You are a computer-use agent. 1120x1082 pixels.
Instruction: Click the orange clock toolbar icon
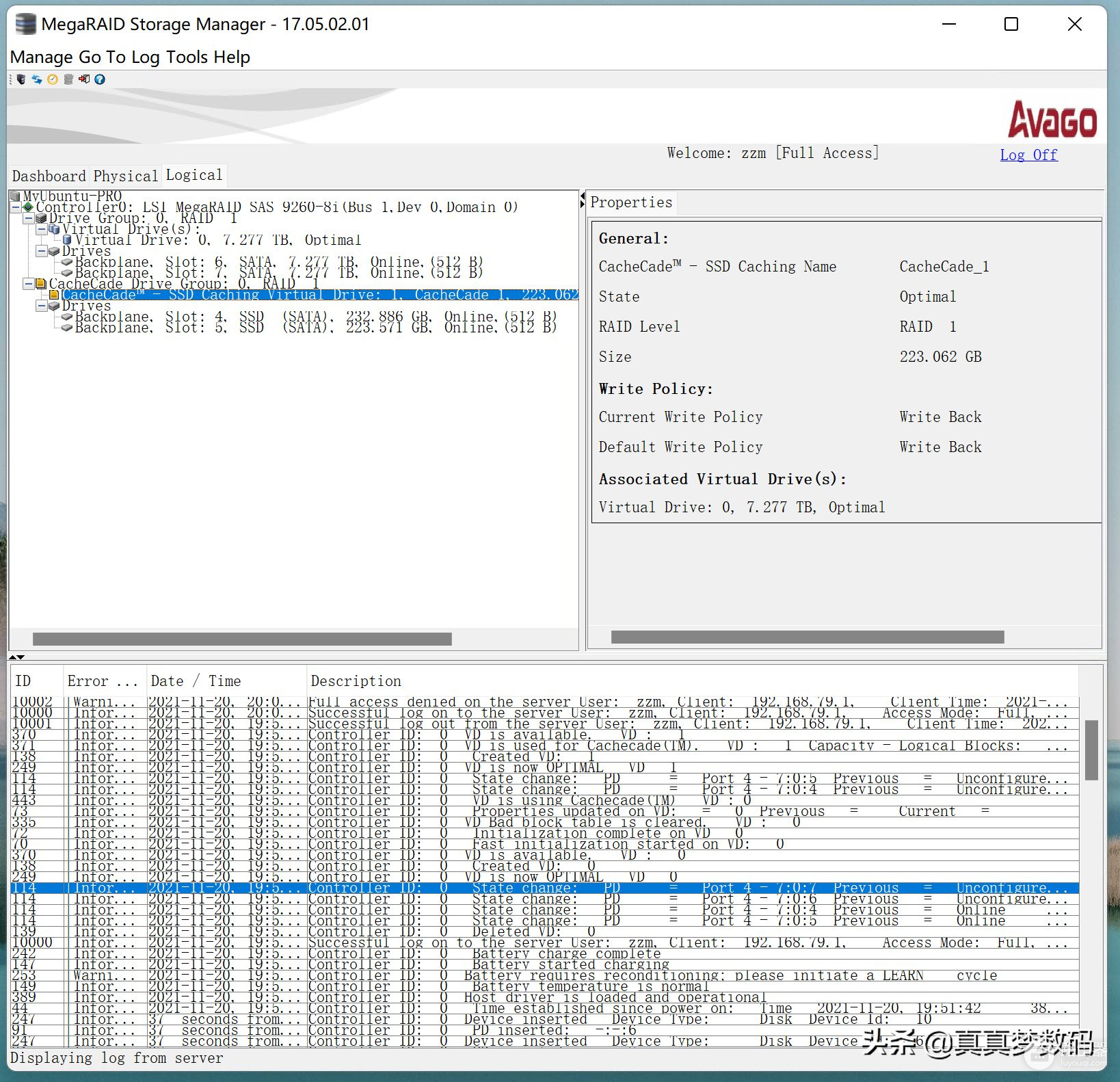pos(53,79)
